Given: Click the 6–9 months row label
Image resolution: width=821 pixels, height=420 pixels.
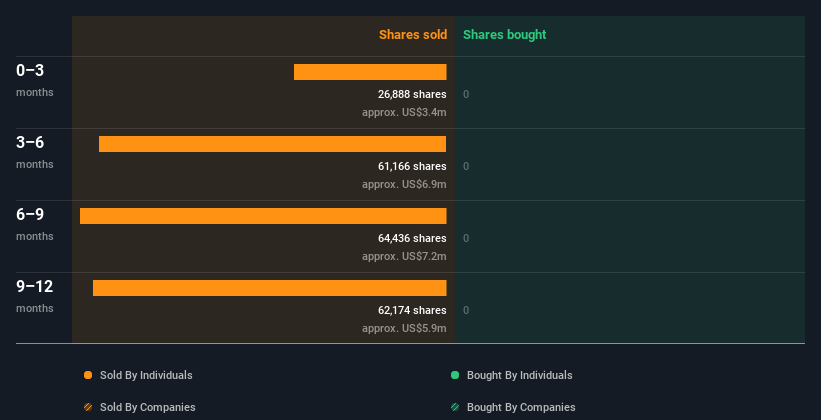Looking at the screenshot, I should click(35, 225).
